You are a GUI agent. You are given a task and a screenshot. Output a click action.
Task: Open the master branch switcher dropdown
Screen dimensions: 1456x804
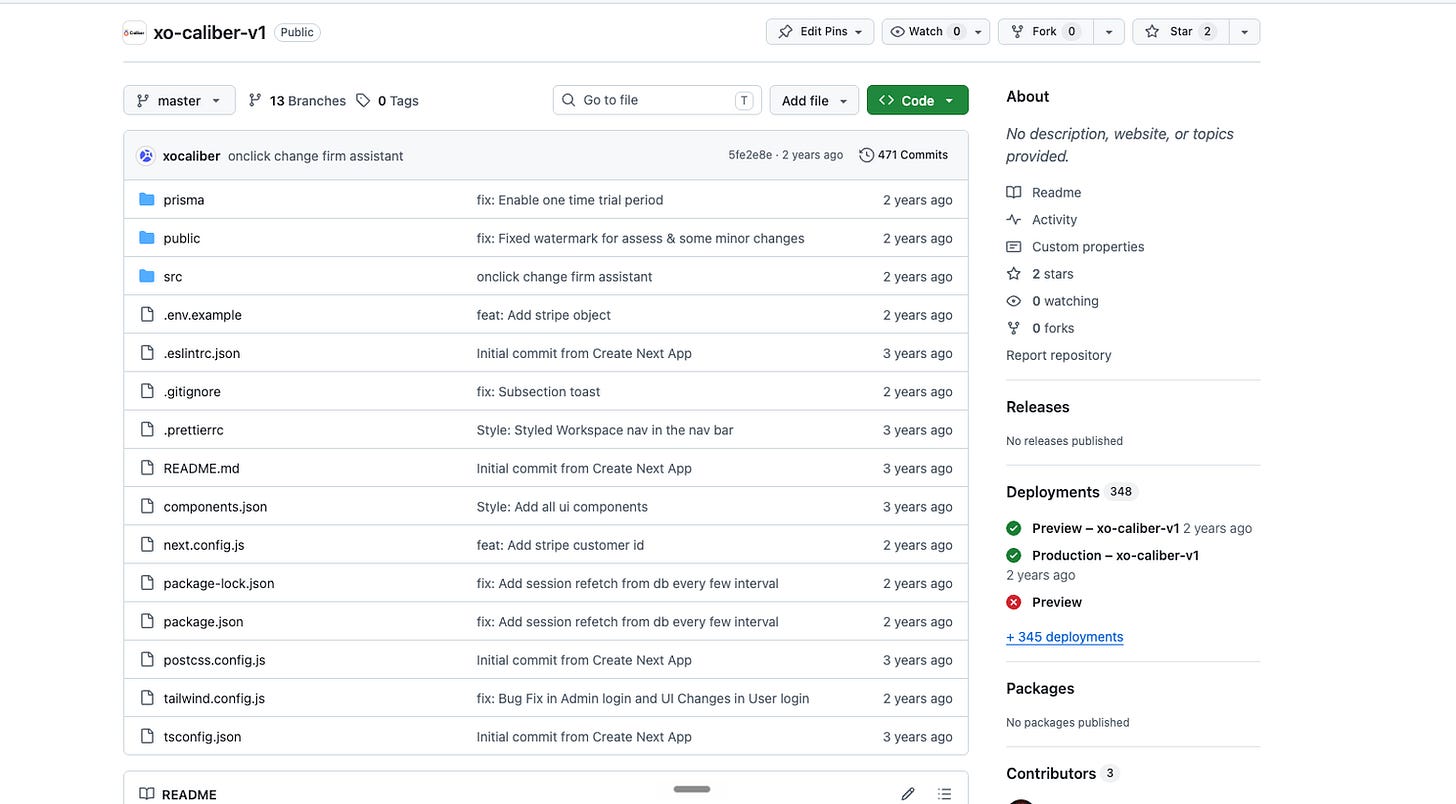[180, 100]
